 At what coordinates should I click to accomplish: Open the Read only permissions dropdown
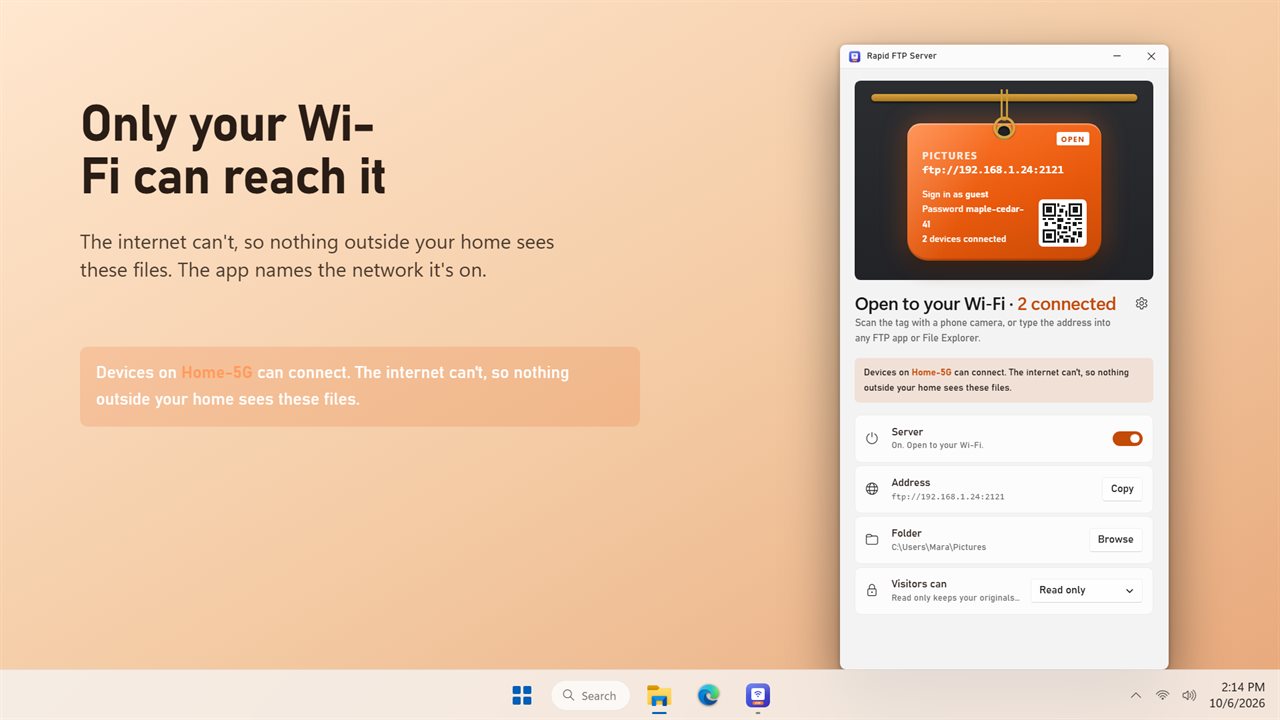(1086, 590)
